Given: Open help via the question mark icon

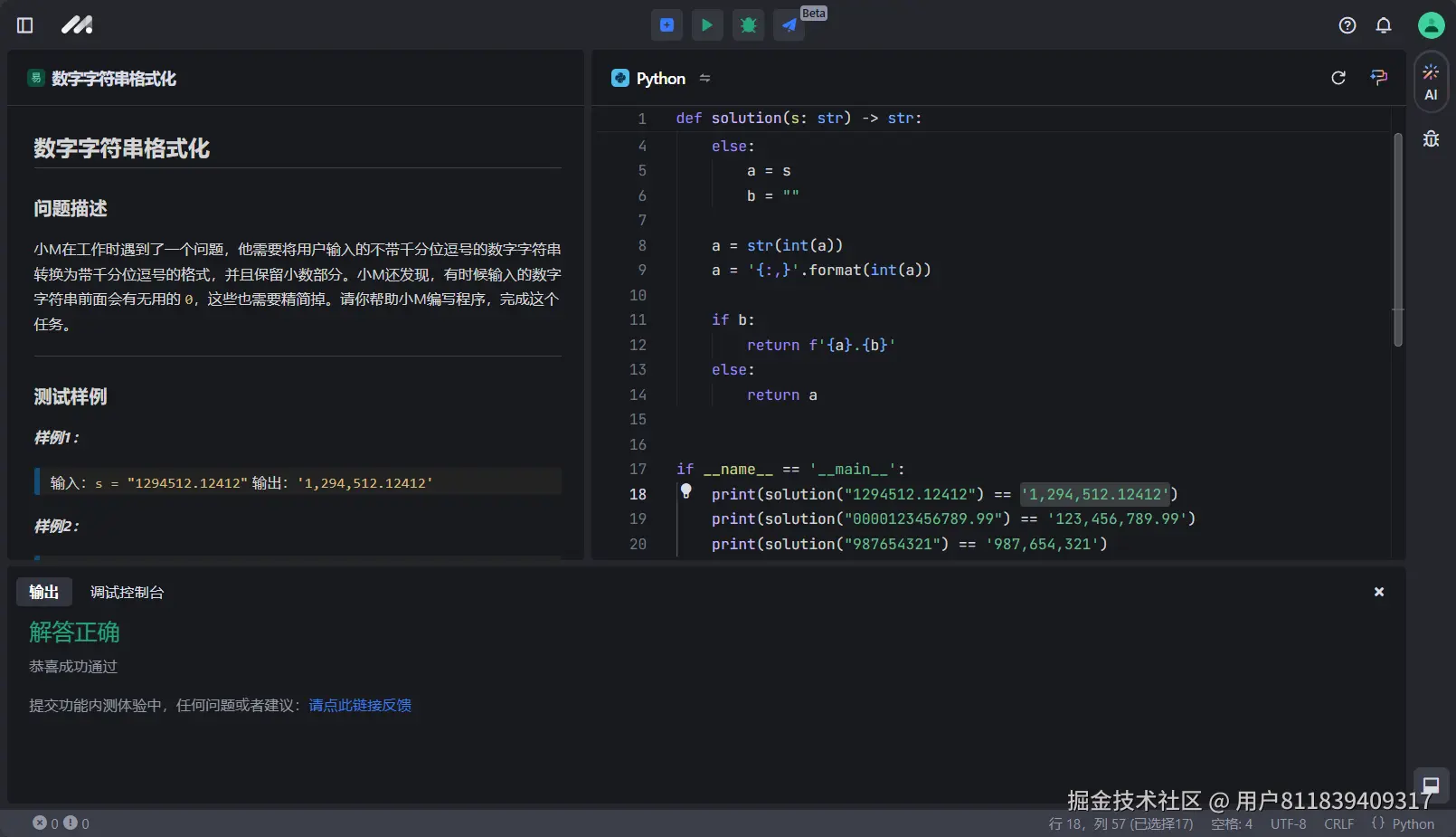Looking at the screenshot, I should click(x=1347, y=25).
